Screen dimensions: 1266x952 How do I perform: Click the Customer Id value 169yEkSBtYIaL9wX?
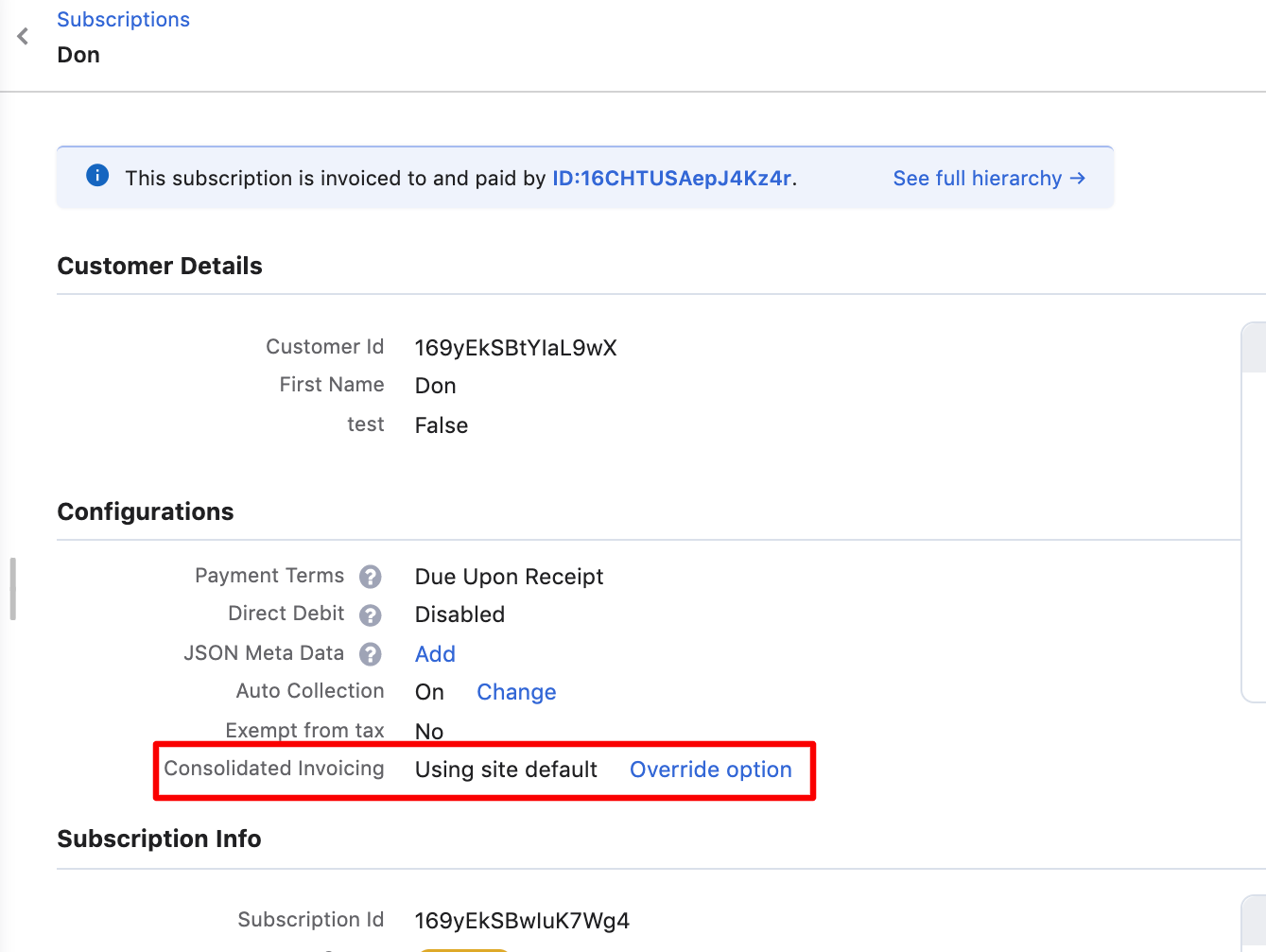click(x=515, y=348)
